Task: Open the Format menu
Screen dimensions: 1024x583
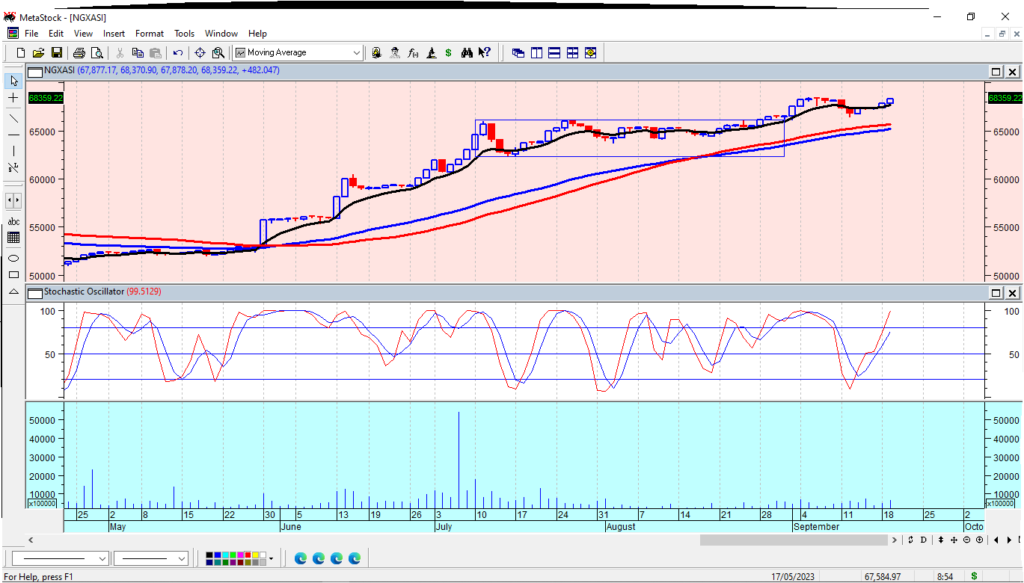Action: (149, 33)
